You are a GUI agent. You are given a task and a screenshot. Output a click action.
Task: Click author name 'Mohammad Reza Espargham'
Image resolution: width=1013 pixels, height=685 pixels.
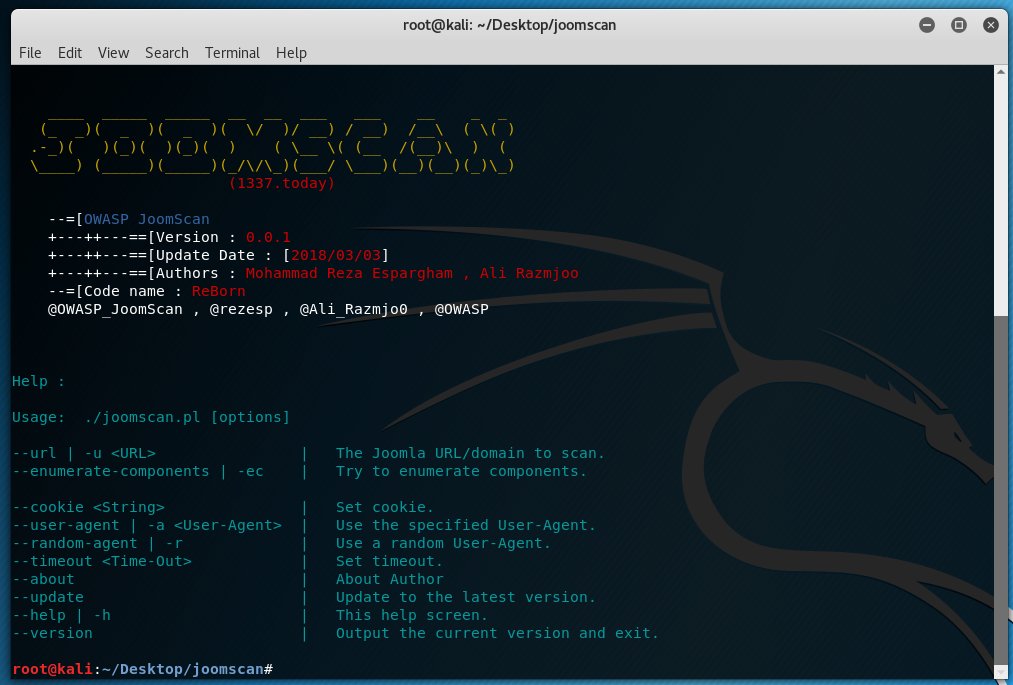(x=349, y=273)
